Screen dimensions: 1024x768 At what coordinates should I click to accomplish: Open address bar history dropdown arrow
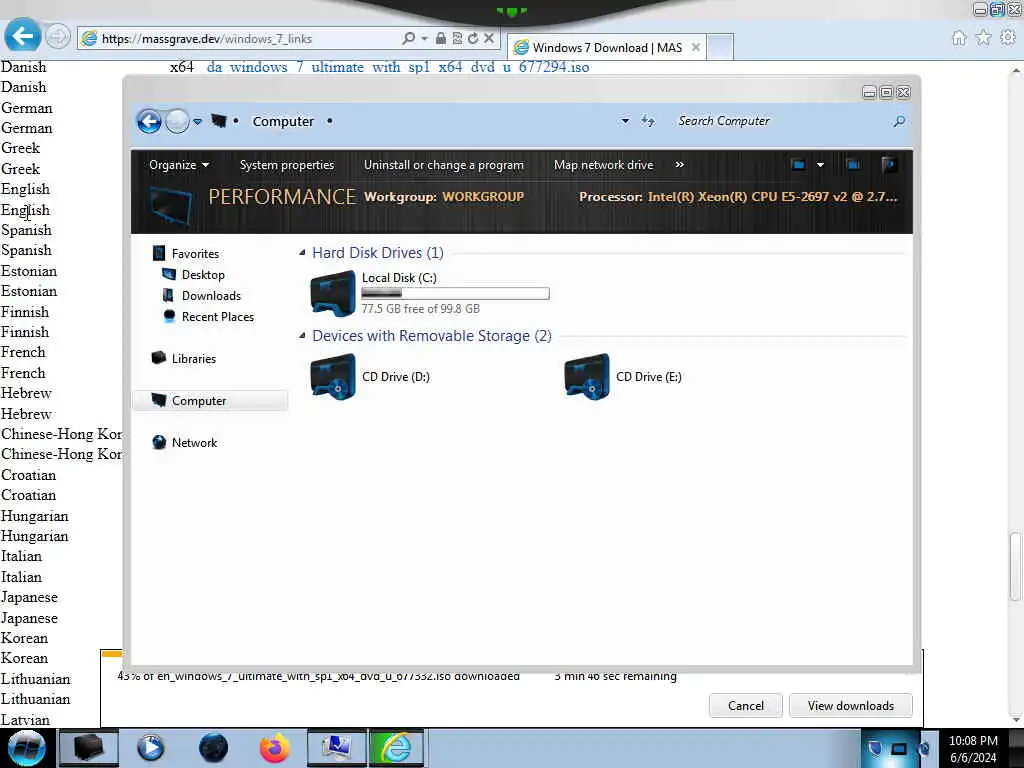coord(625,121)
